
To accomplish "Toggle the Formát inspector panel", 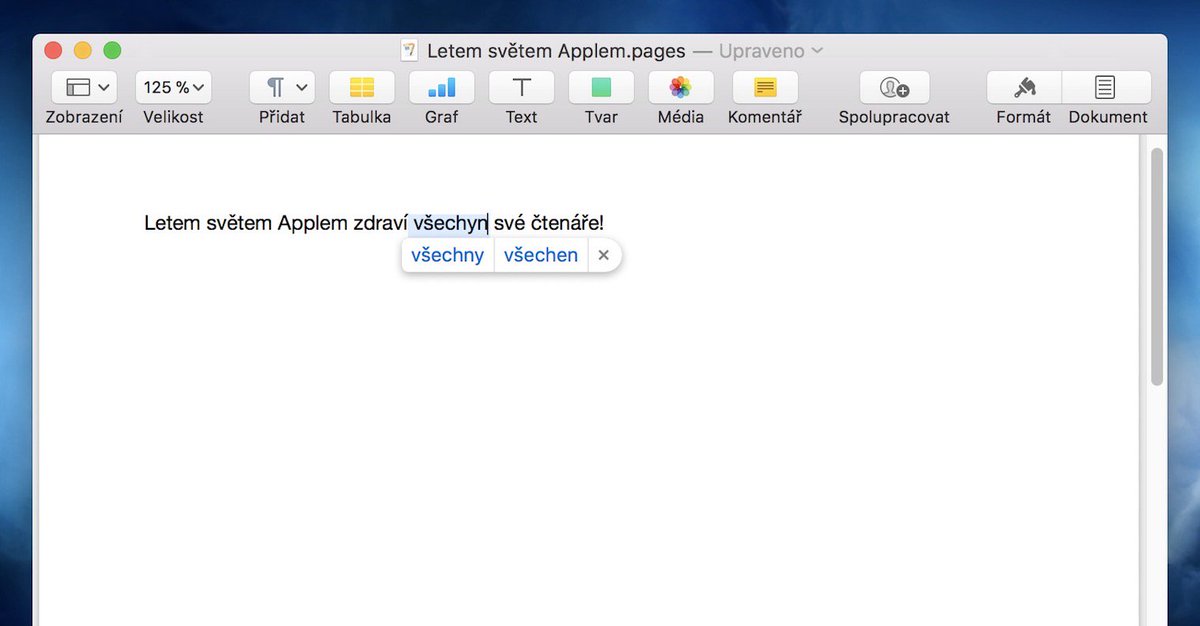I will (1024, 88).
